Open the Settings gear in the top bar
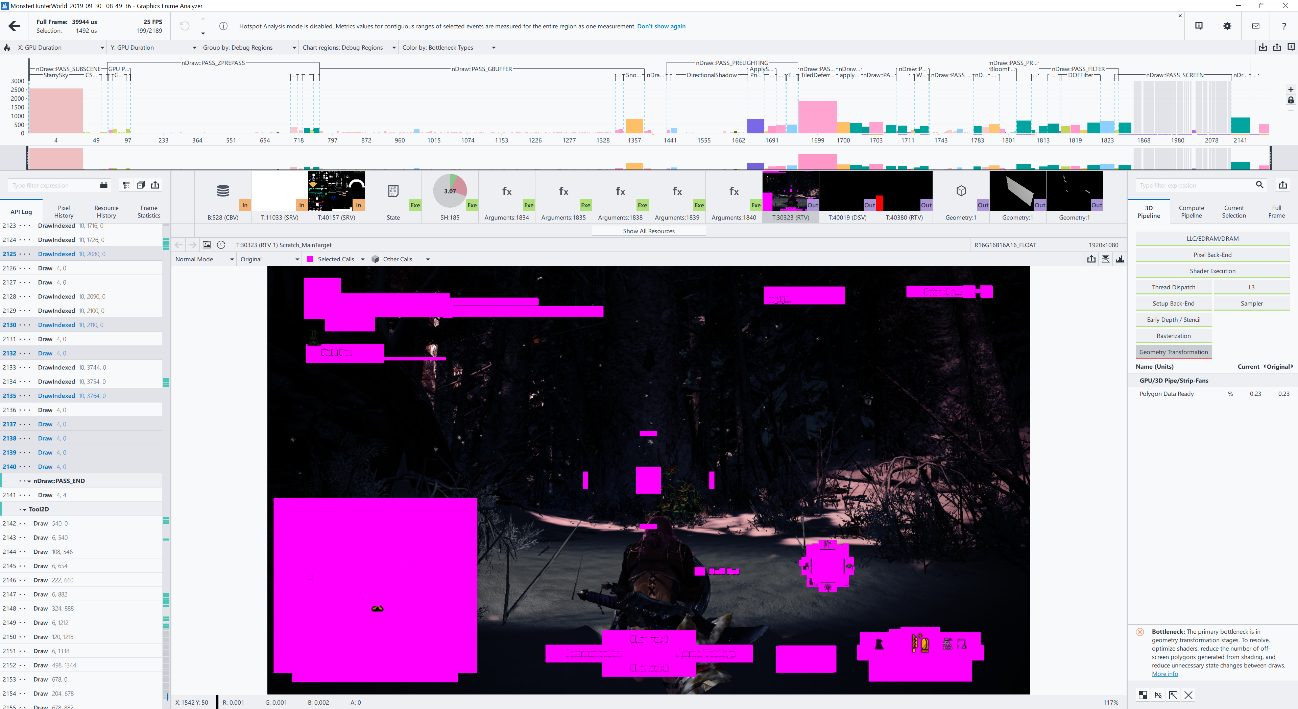The image size is (1298, 709). pyautogui.click(x=1227, y=25)
